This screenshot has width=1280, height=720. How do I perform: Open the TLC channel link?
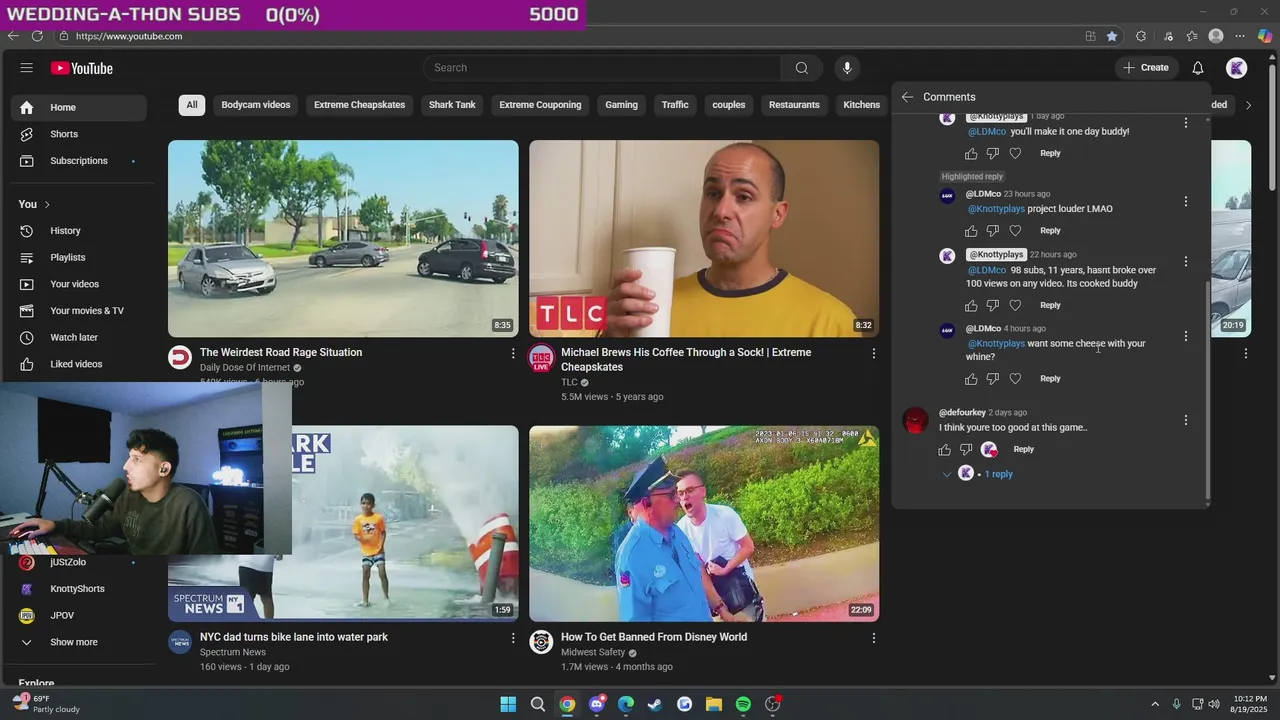[569, 382]
